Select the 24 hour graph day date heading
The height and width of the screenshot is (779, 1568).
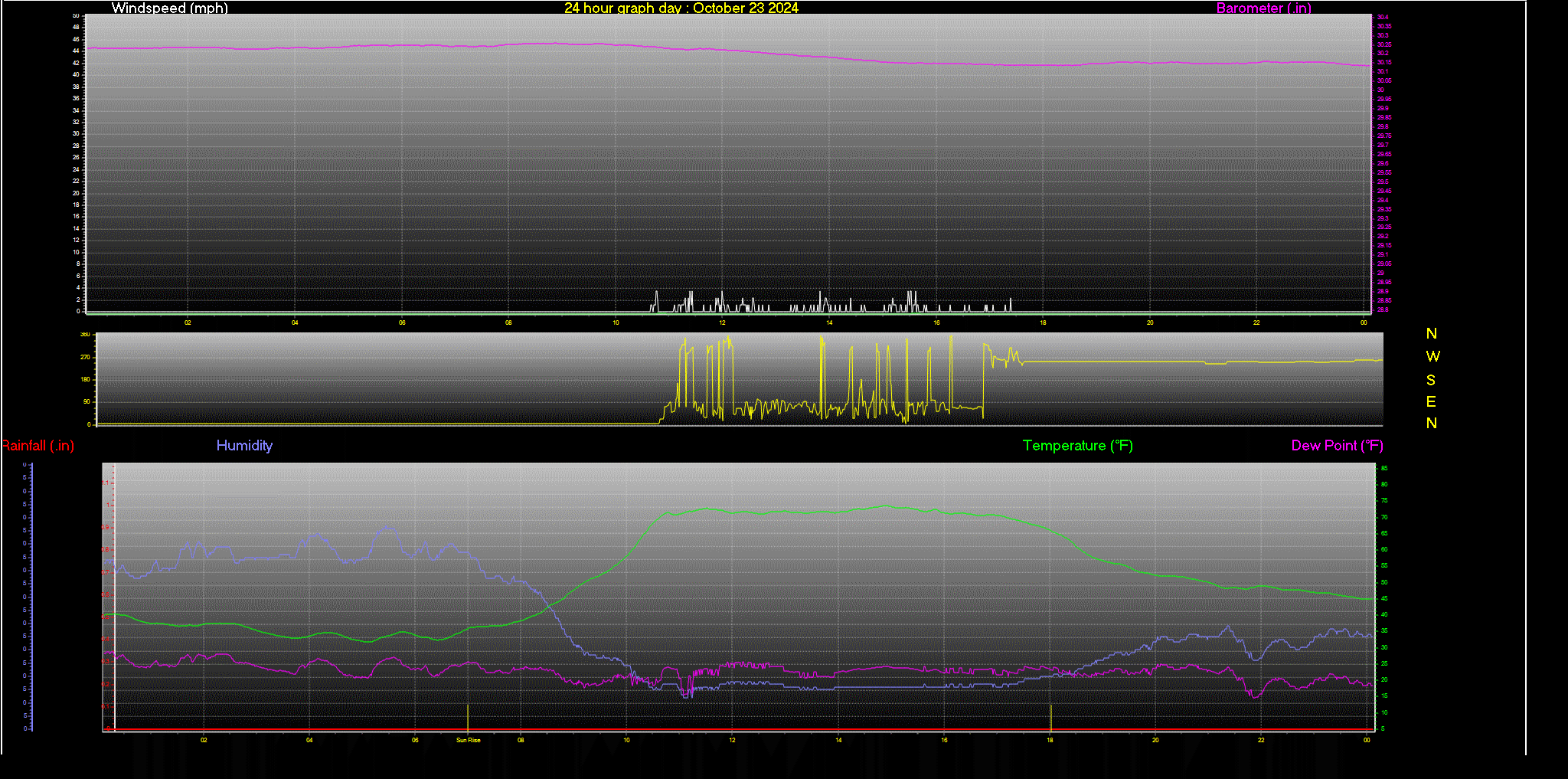point(681,8)
